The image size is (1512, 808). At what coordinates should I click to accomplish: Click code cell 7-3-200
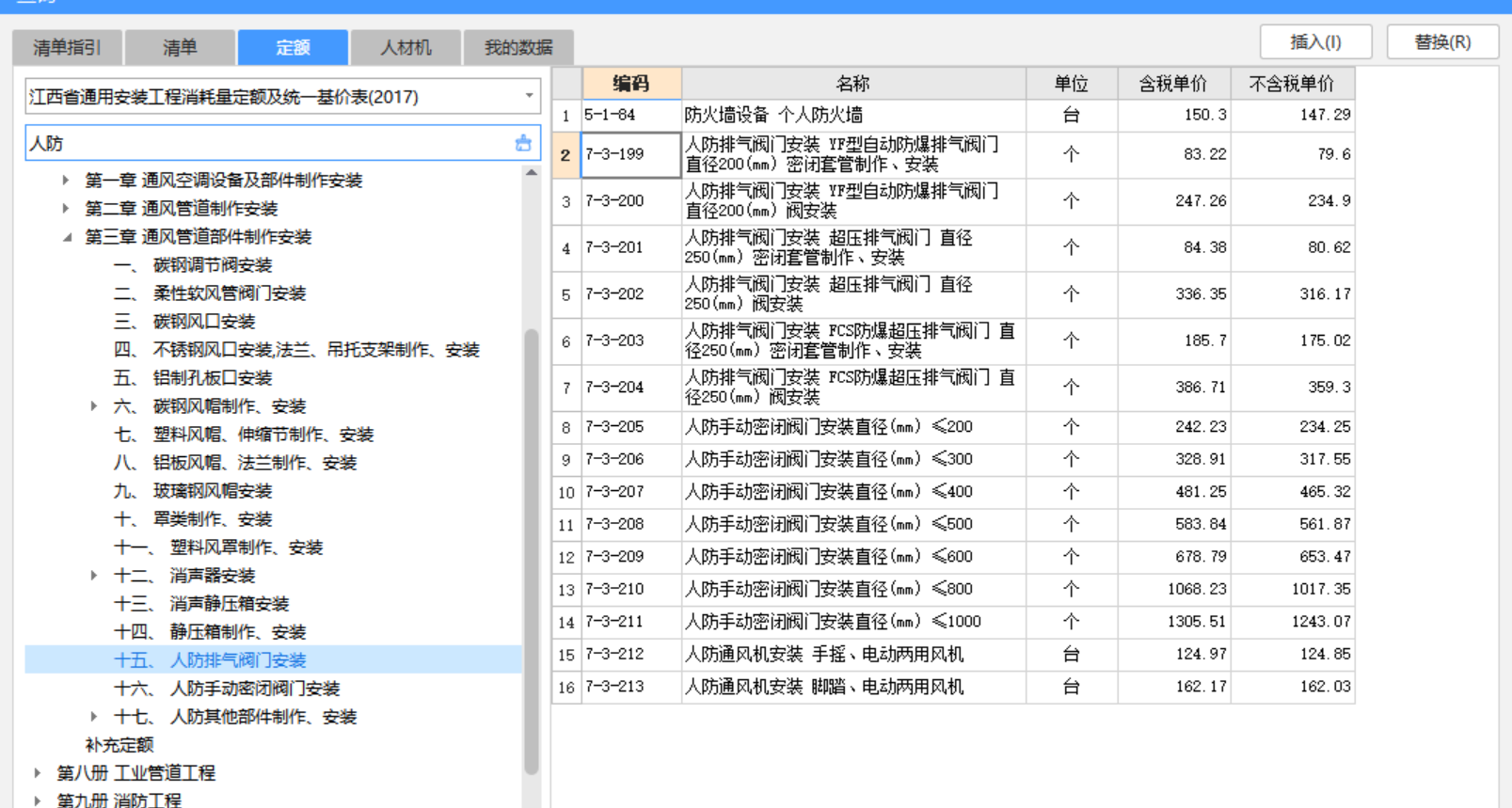pos(631,200)
